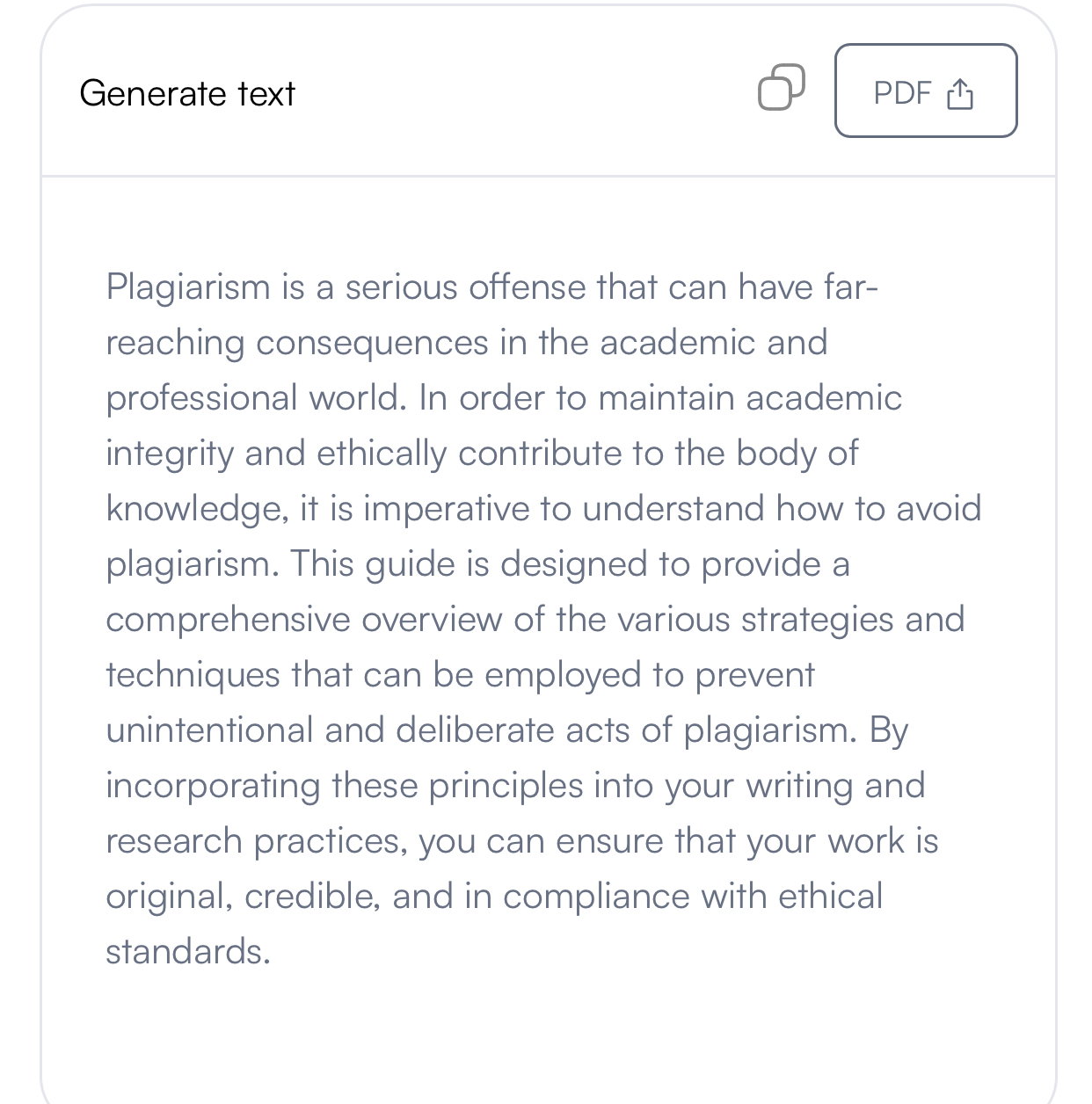The height and width of the screenshot is (1104, 1092).
Task: Click the final word 'standards.'
Action: (x=188, y=952)
